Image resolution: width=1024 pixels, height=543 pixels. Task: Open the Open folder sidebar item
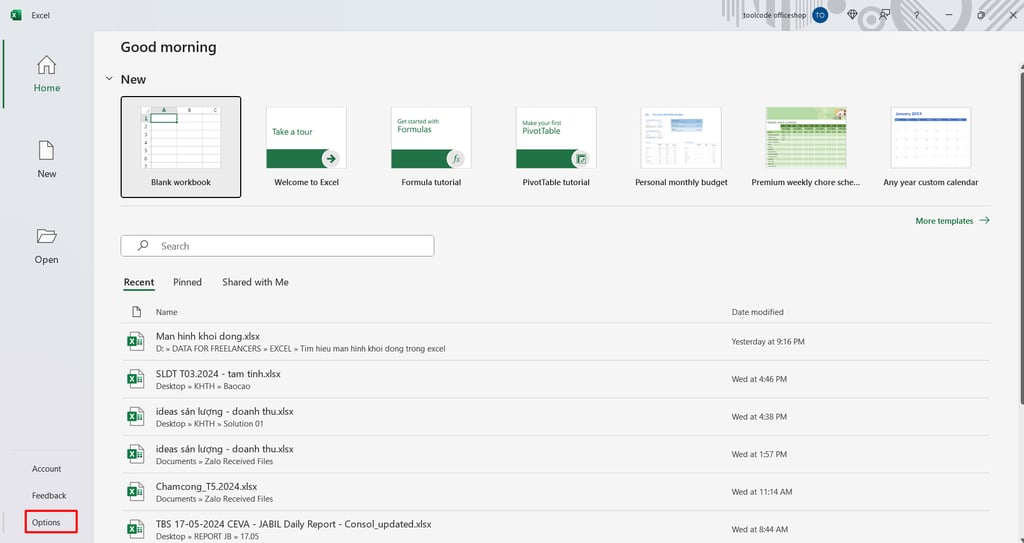[46, 246]
